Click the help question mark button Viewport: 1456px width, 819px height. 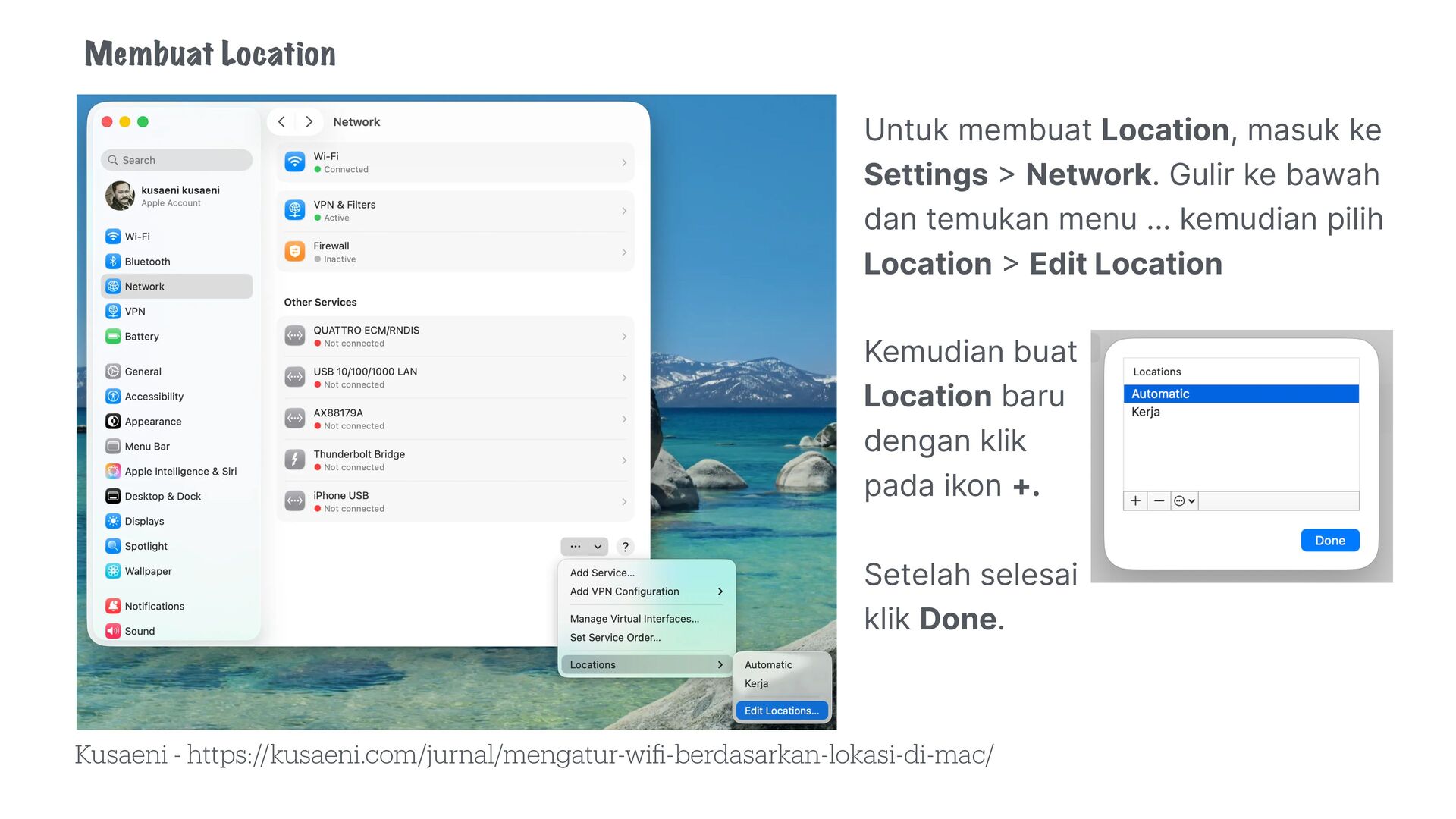pos(625,547)
